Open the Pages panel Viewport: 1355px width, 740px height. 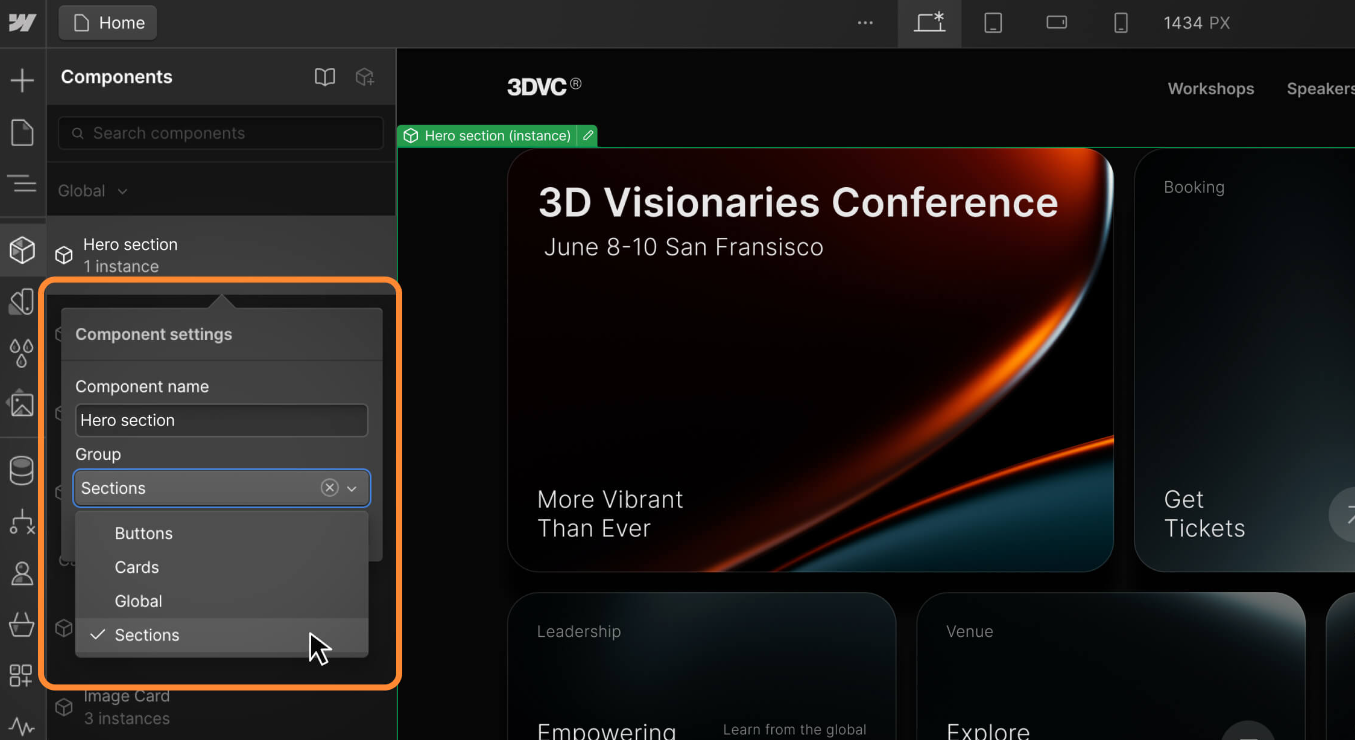(22, 133)
